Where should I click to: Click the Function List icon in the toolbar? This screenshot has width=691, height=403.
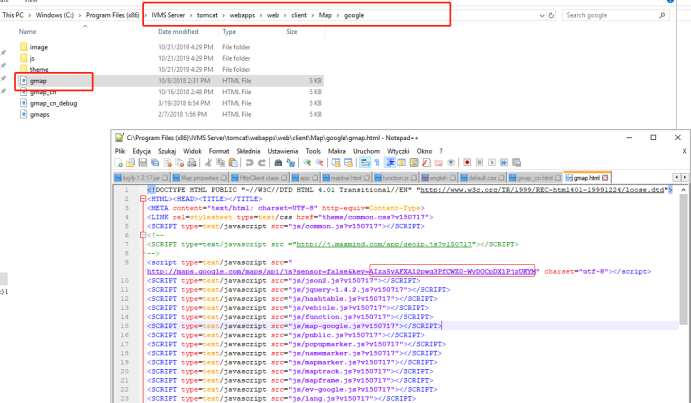tap(426, 163)
